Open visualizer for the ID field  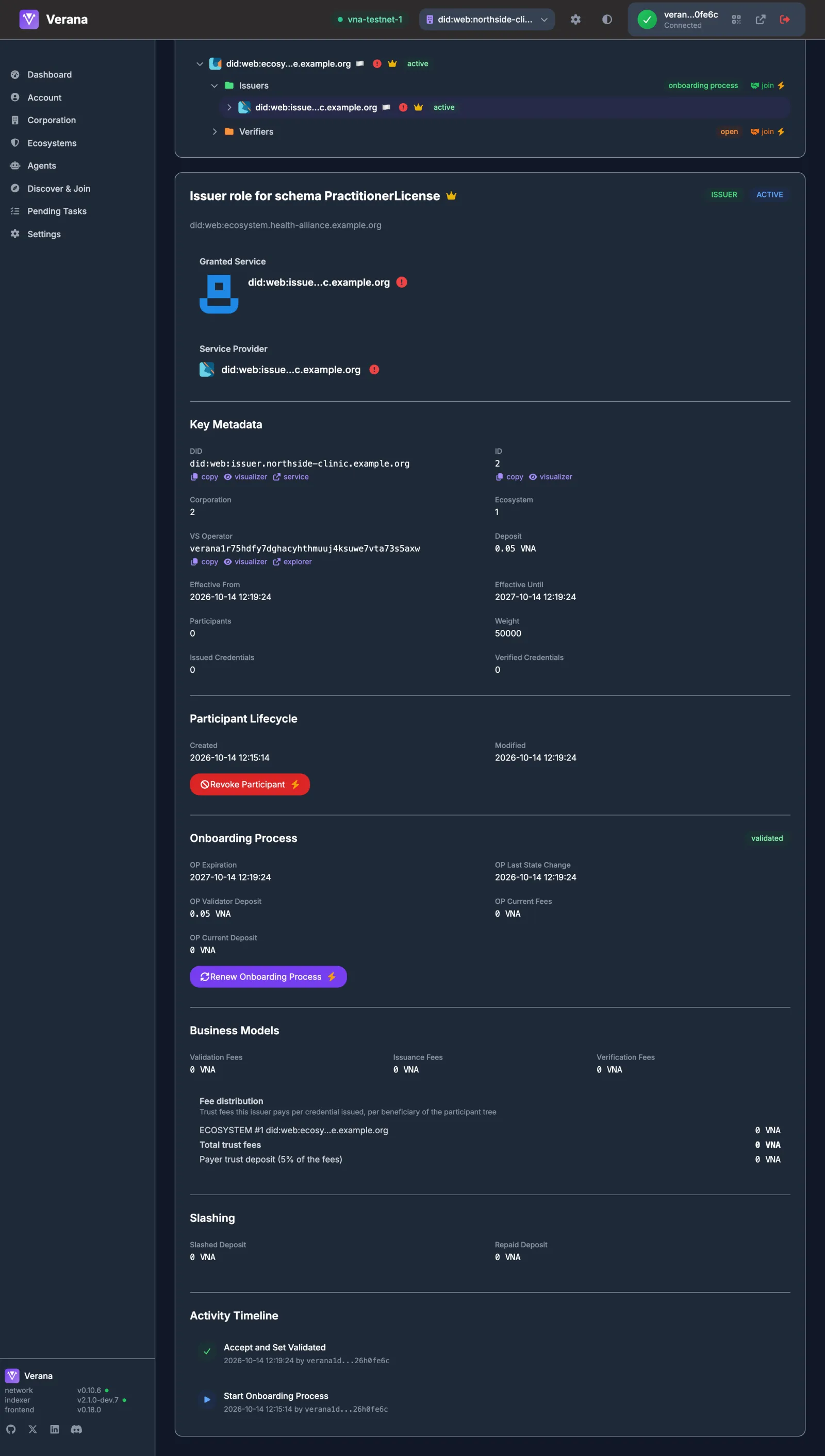pyautogui.click(x=550, y=477)
